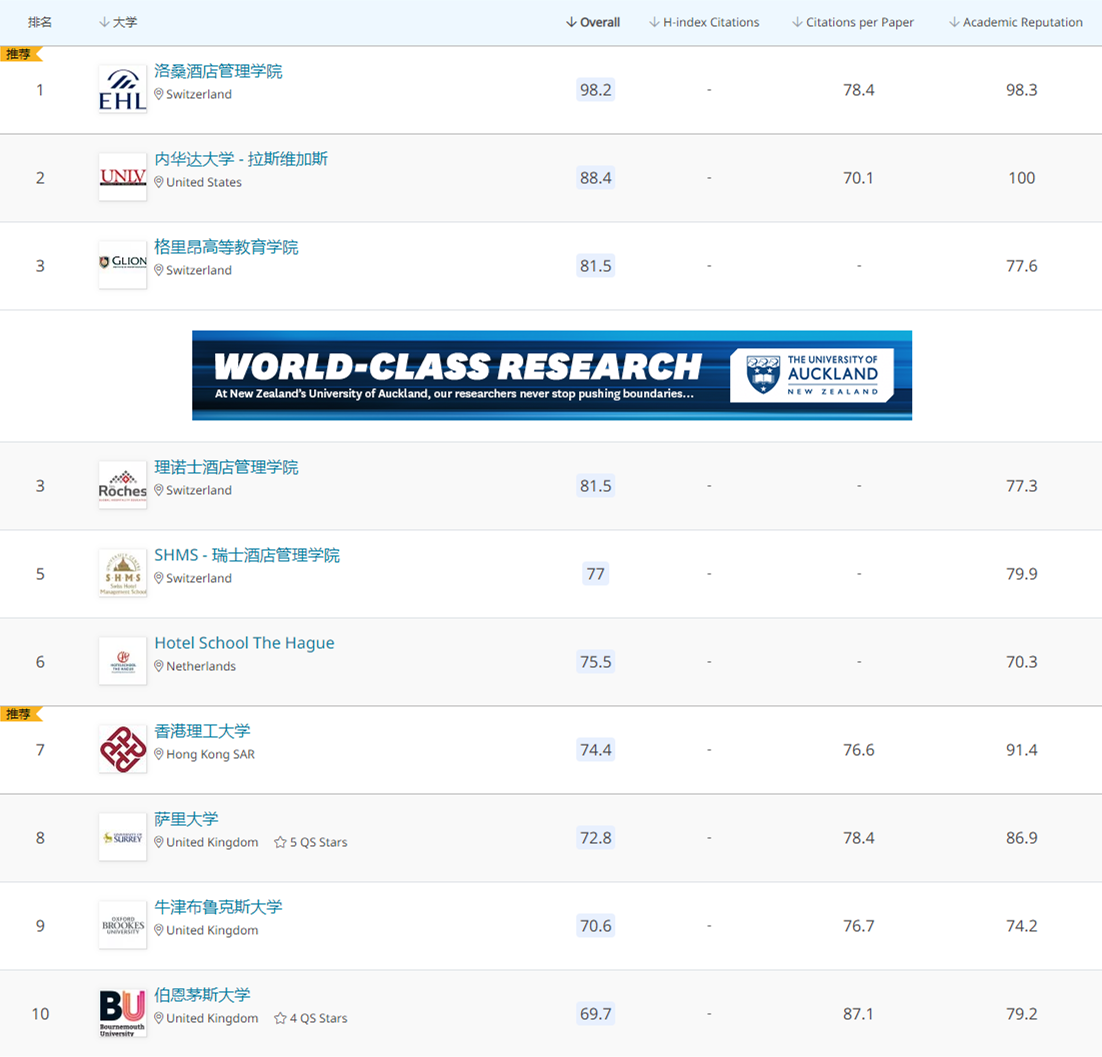
Task: Select the location pin beside Hong Kong SAR
Action: (x=159, y=754)
